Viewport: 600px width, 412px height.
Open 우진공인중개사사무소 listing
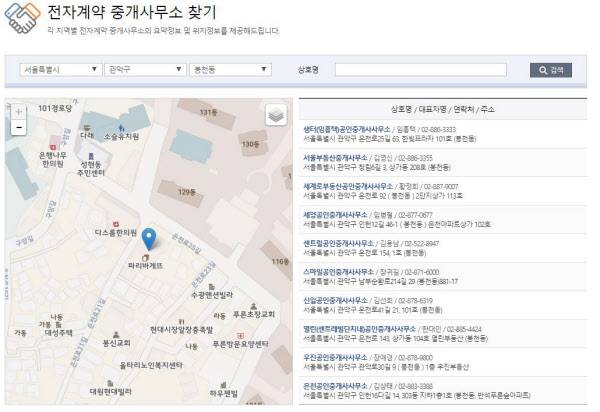coord(335,357)
